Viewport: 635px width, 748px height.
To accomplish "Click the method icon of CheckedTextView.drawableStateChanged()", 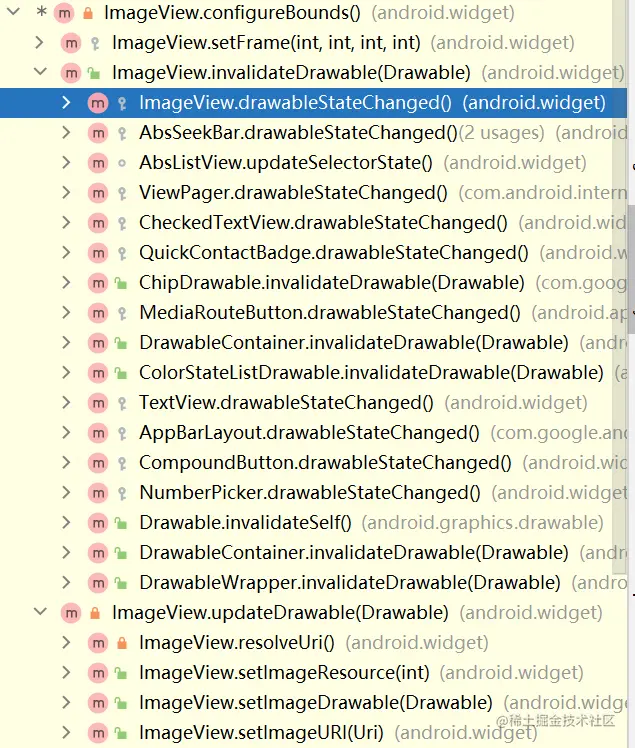I will point(98,223).
